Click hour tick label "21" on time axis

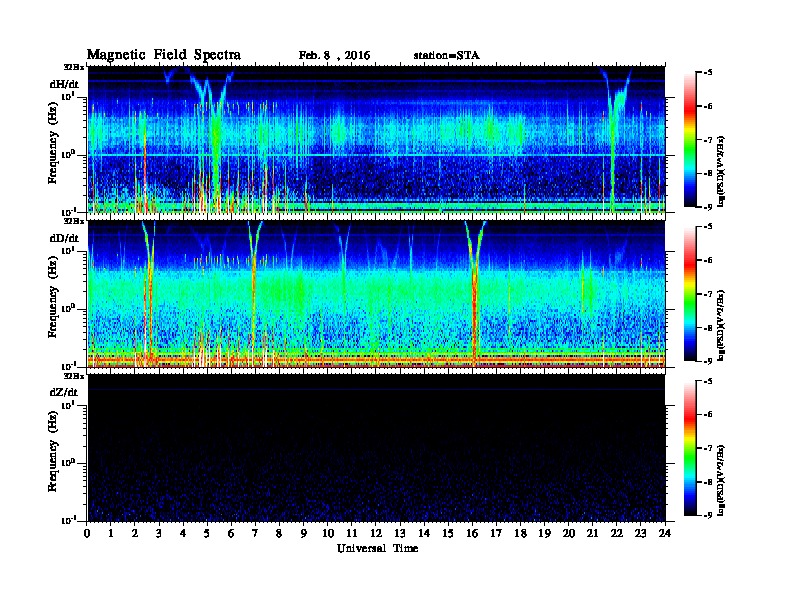click(x=593, y=533)
